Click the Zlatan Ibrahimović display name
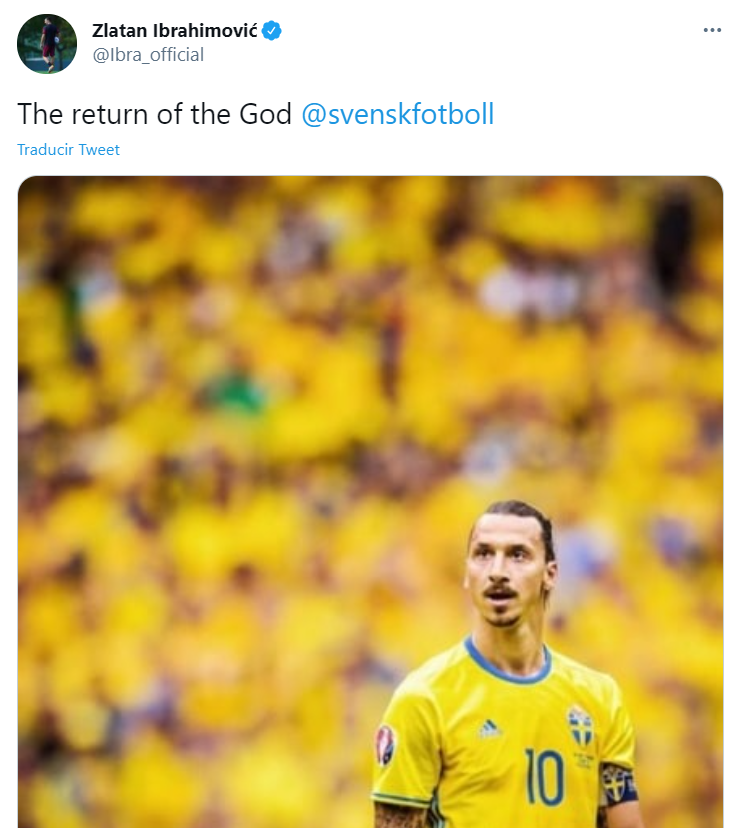This screenshot has width=743, height=828. pyautogui.click(x=174, y=31)
